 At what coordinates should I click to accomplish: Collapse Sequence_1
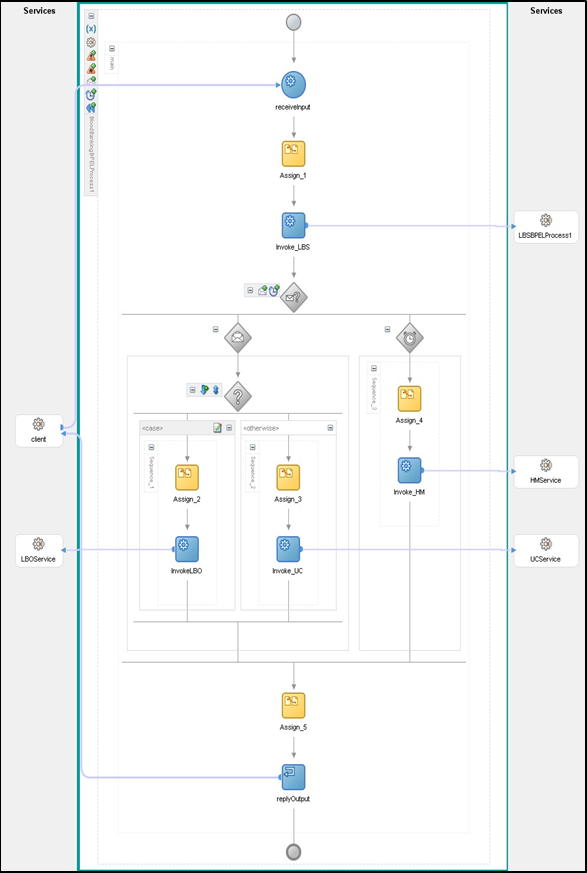(x=151, y=448)
